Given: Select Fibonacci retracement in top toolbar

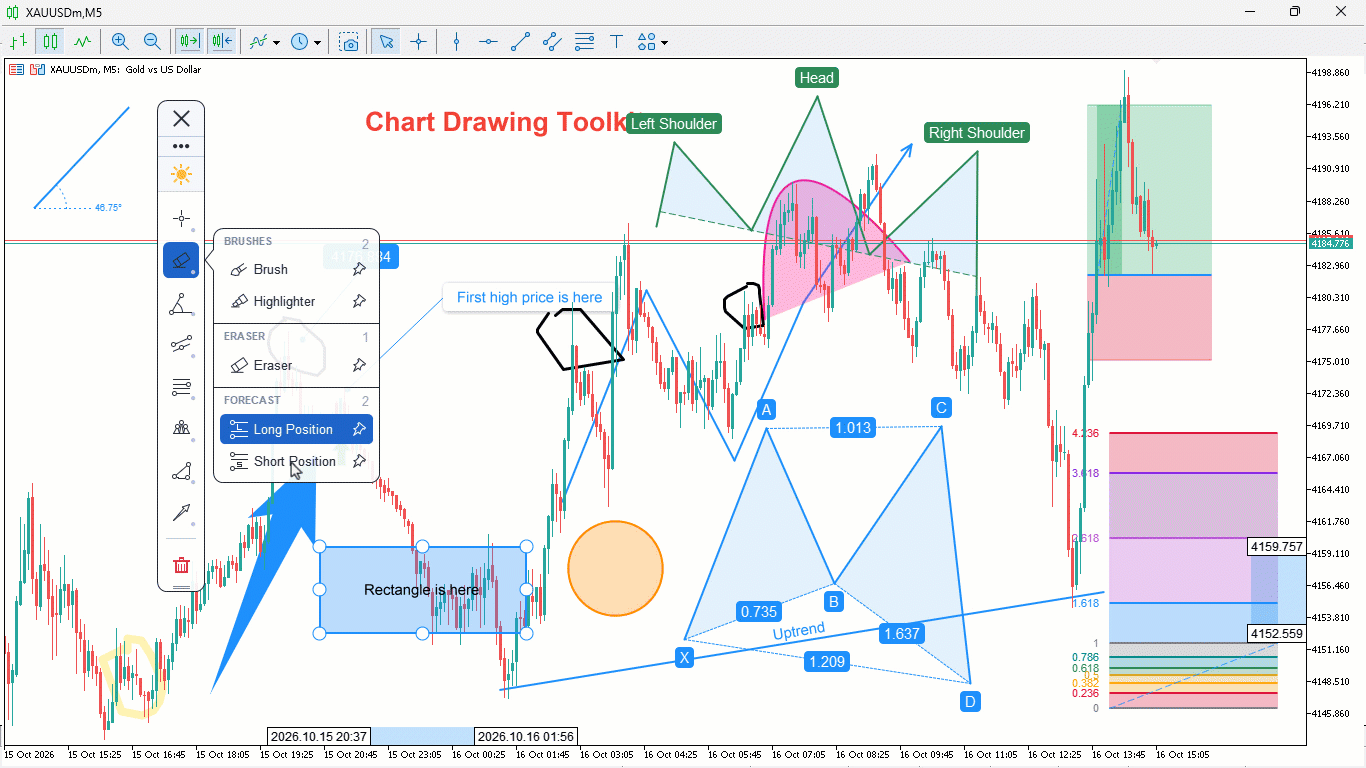Looking at the screenshot, I should 585,42.
